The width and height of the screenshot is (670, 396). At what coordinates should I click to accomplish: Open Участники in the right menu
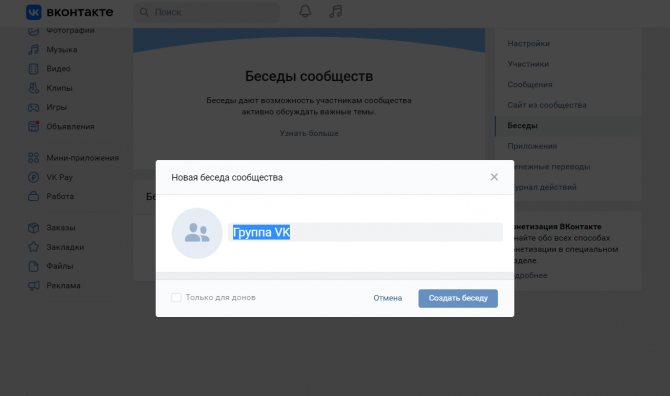pyautogui.click(x=528, y=64)
